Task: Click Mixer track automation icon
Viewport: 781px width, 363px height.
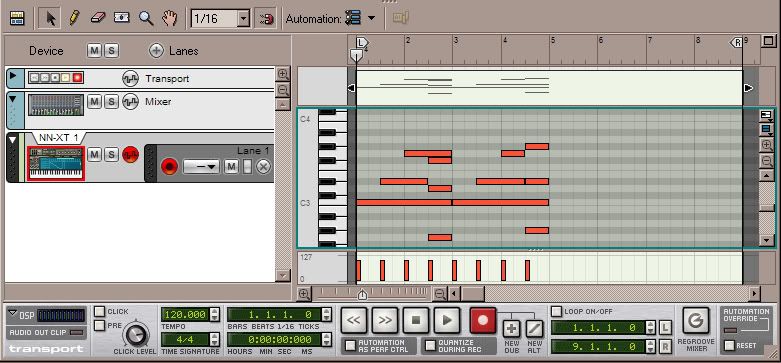Action: (130, 102)
